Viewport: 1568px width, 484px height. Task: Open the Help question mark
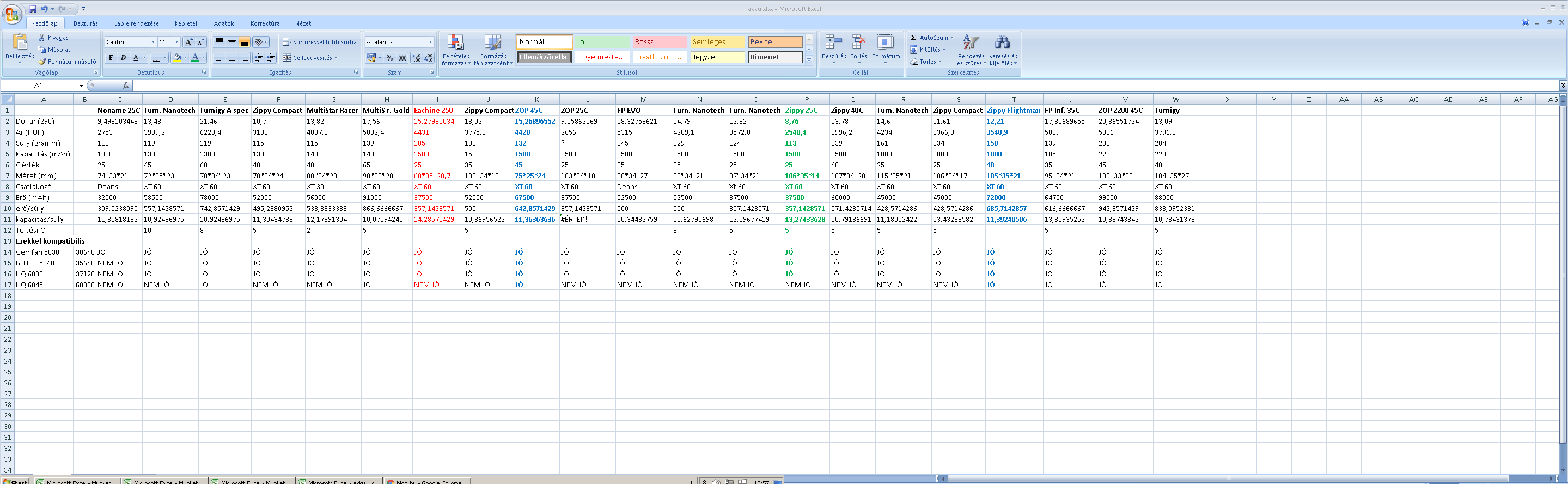pos(1526,23)
